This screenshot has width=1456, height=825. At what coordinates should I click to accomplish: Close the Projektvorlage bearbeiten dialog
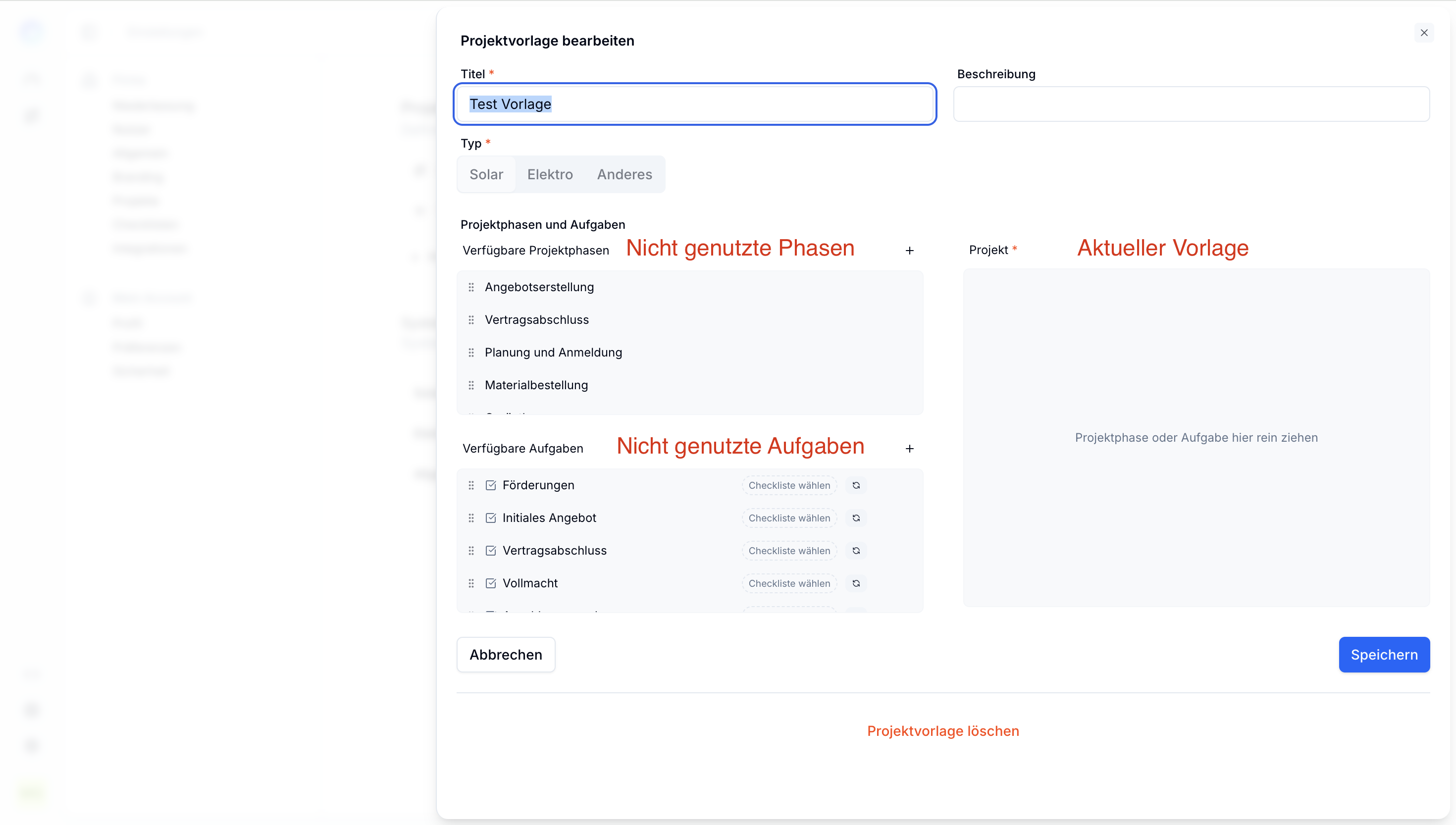(1424, 33)
